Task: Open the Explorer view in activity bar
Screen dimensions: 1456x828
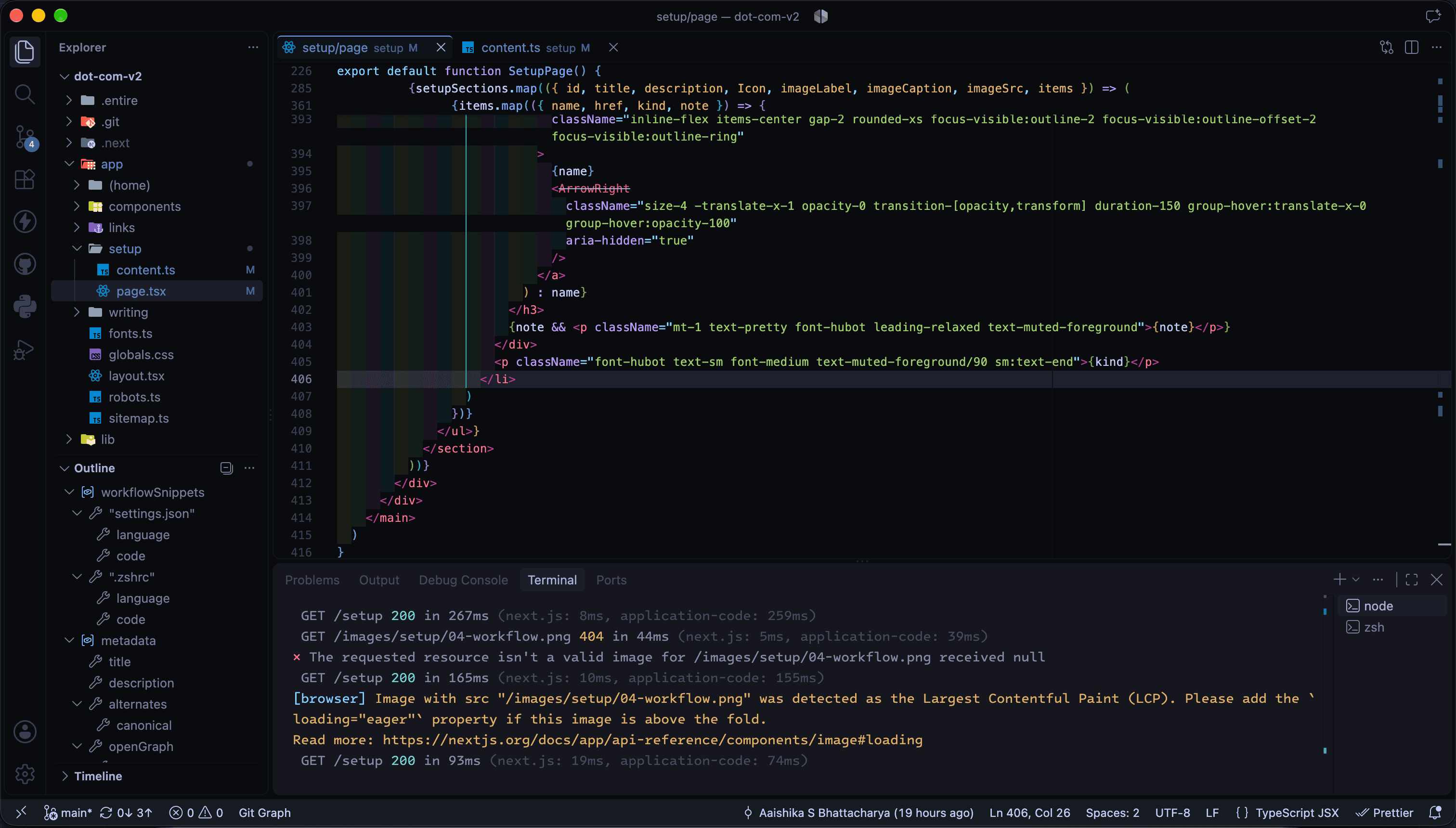Action: point(25,52)
